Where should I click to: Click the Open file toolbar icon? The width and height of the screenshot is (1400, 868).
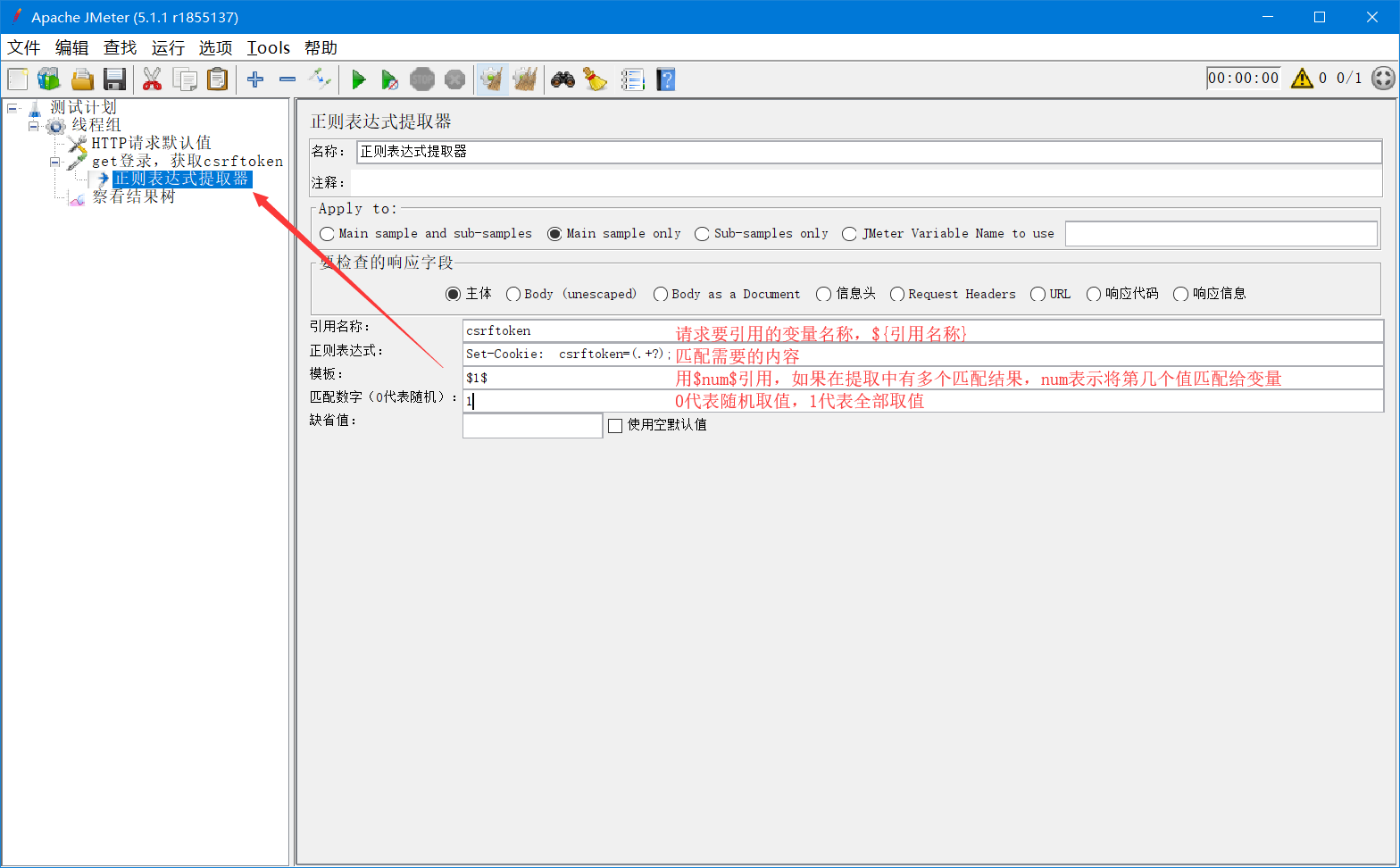[x=82, y=79]
